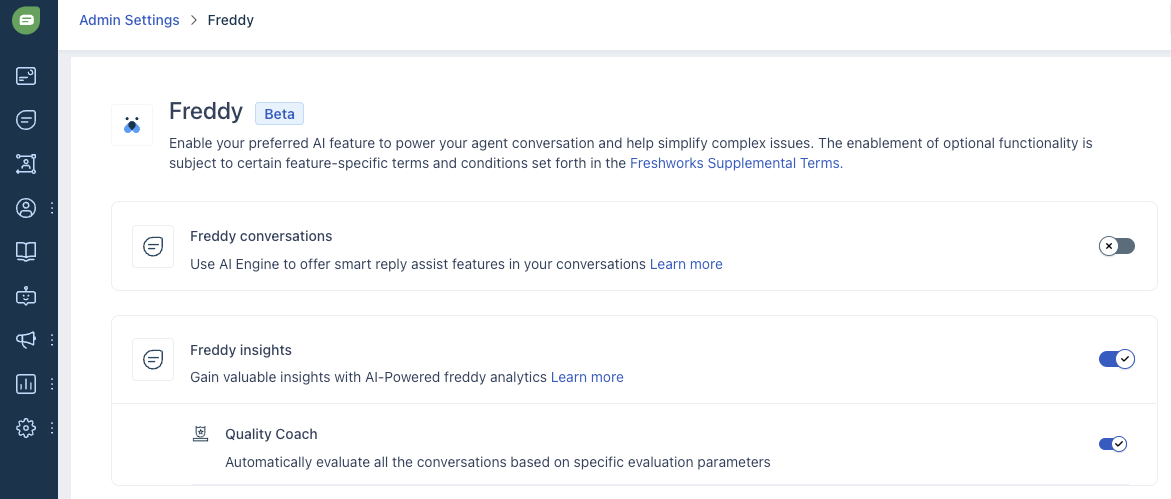Screen dimensions: 1171x499
Task: Open the bot builder icon in sidebar
Action: point(26,296)
